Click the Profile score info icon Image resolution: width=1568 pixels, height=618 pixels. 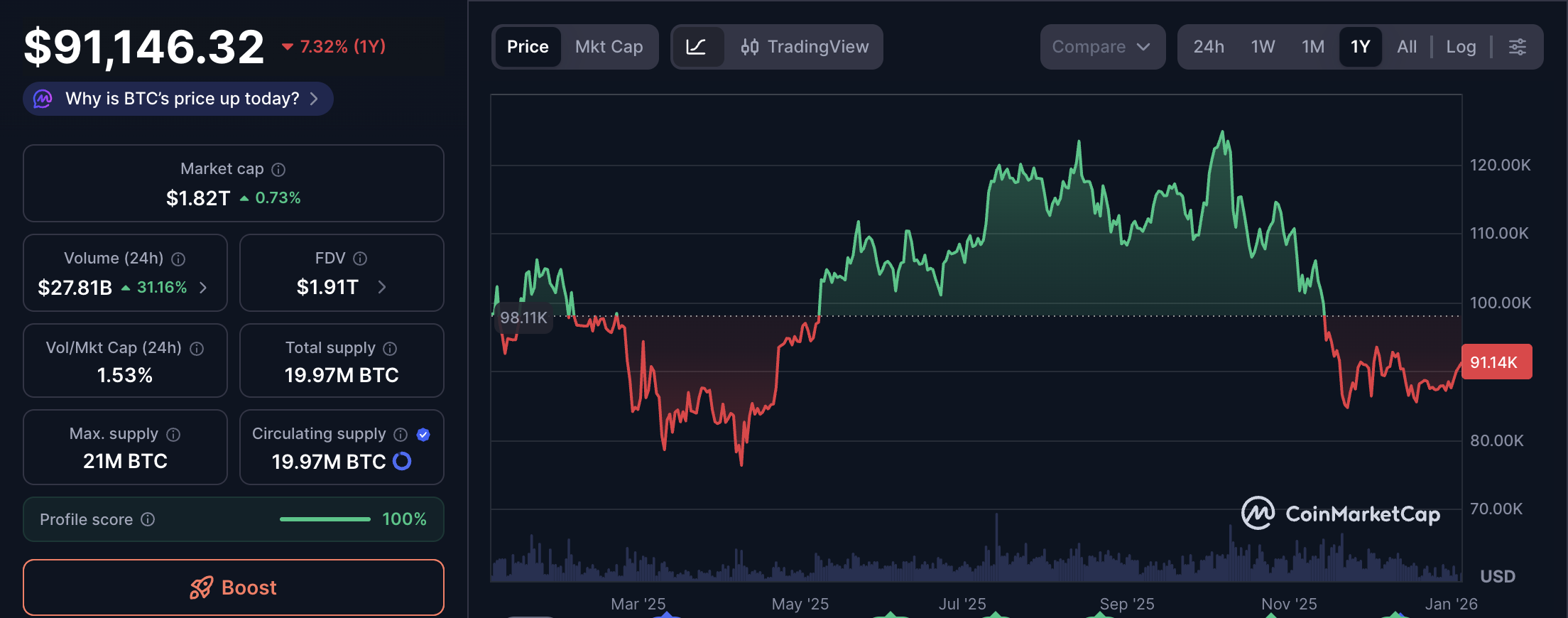click(147, 519)
